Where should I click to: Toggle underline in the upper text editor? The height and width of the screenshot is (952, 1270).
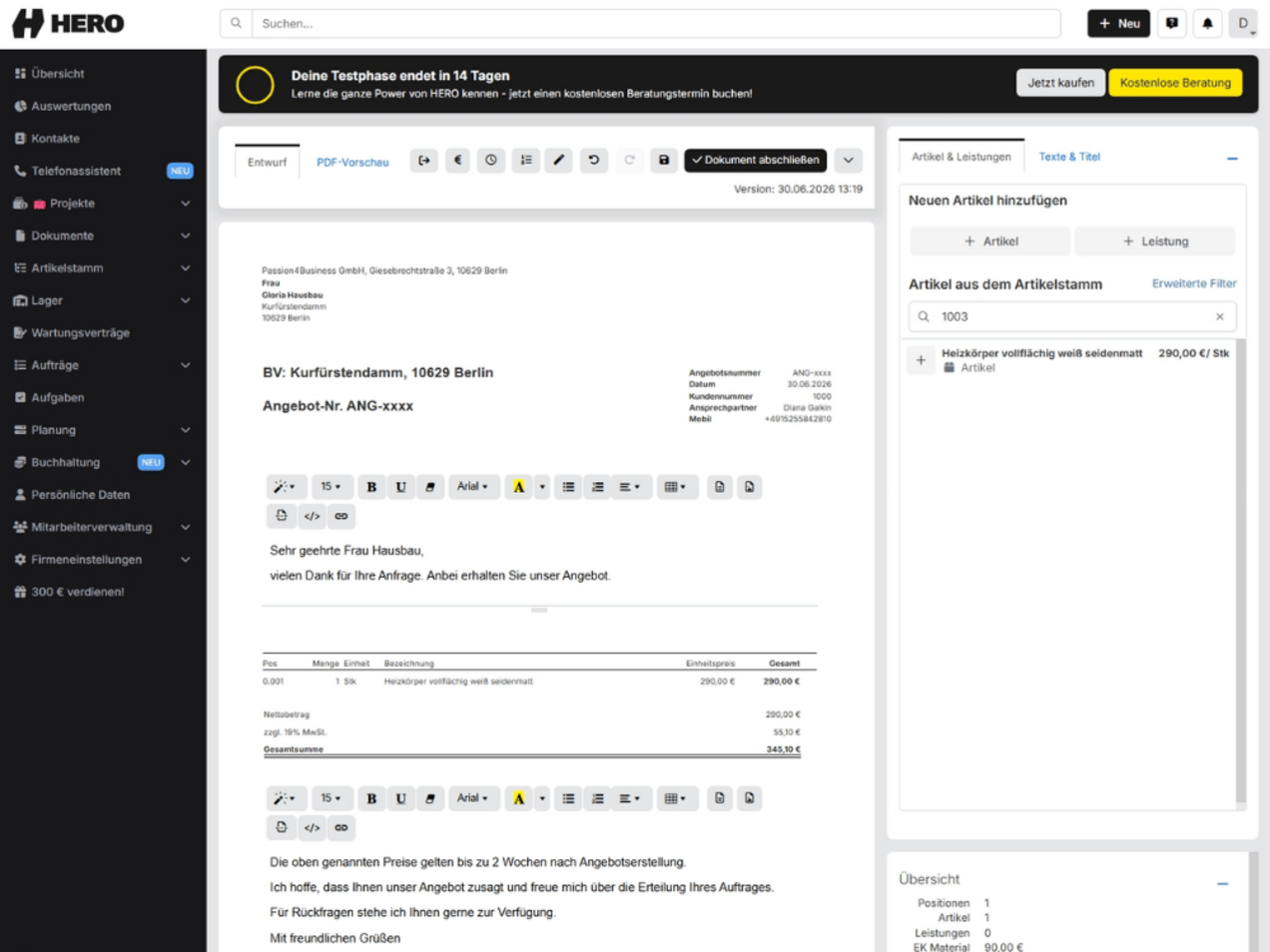400,487
